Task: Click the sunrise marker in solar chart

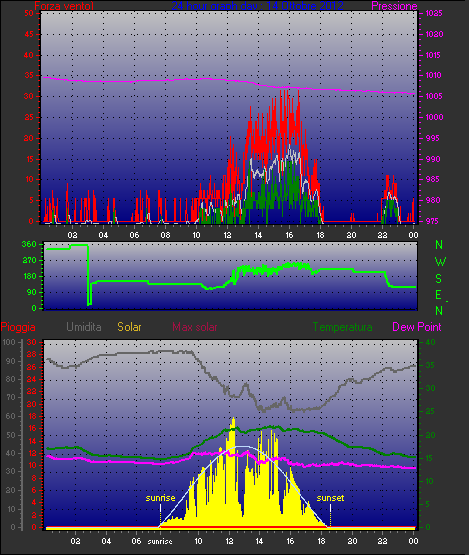Action: tap(160, 498)
